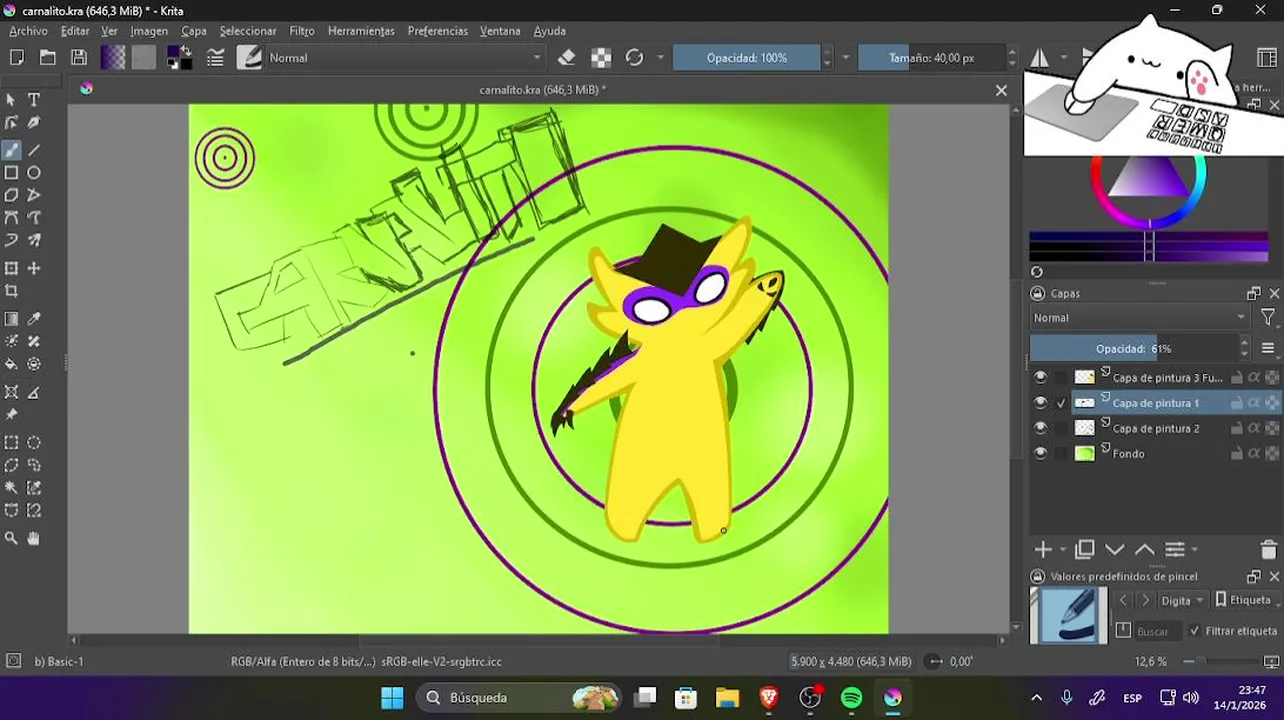Open the Preferencias menu

tap(438, 31)
